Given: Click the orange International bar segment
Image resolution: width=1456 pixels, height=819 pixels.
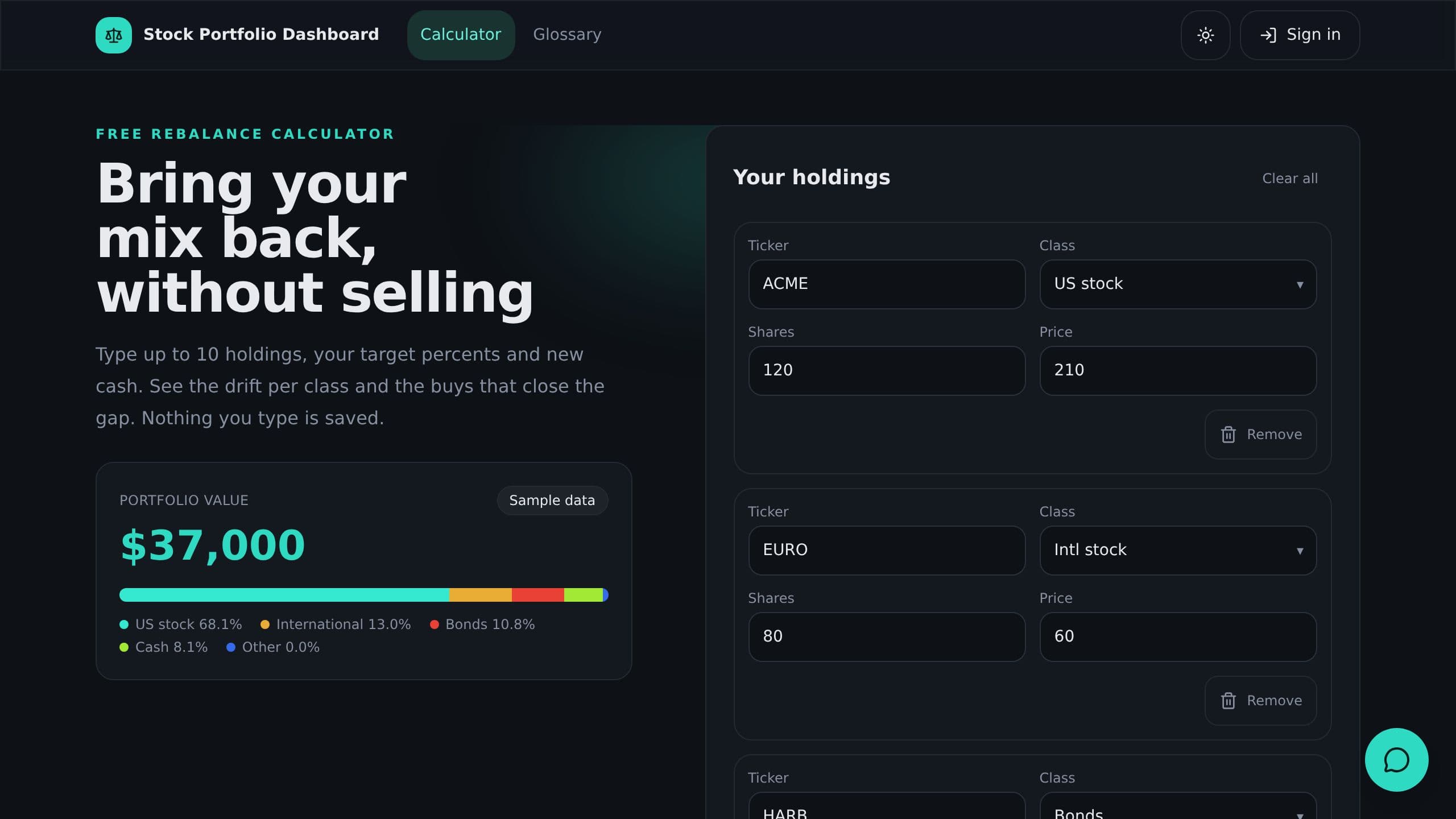Looking at the screenshot, I should point(481,595).
